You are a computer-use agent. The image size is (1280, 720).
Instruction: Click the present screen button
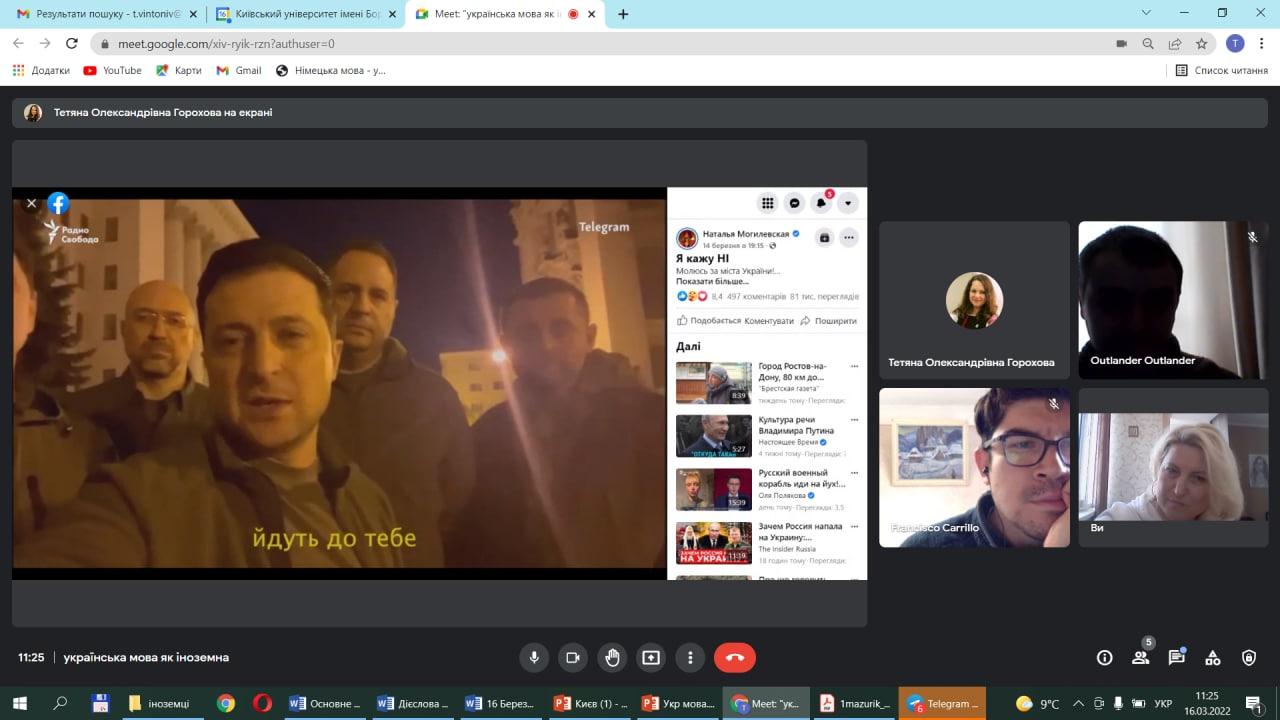(651, 657)
